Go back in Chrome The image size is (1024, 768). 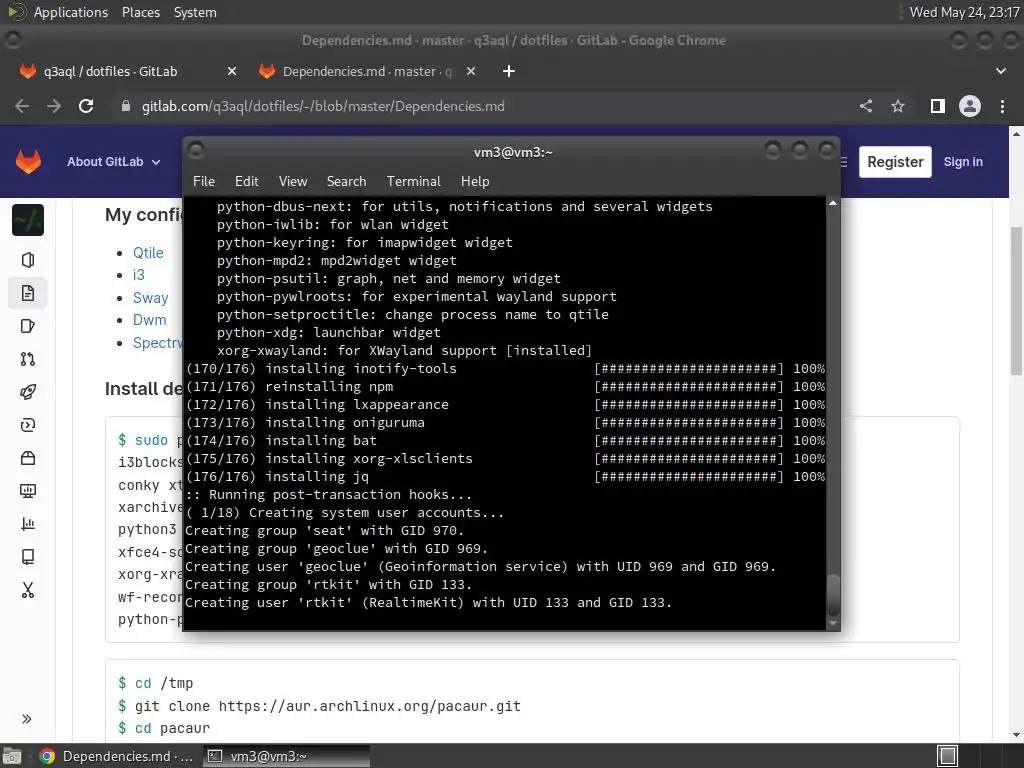pos(22,106)
